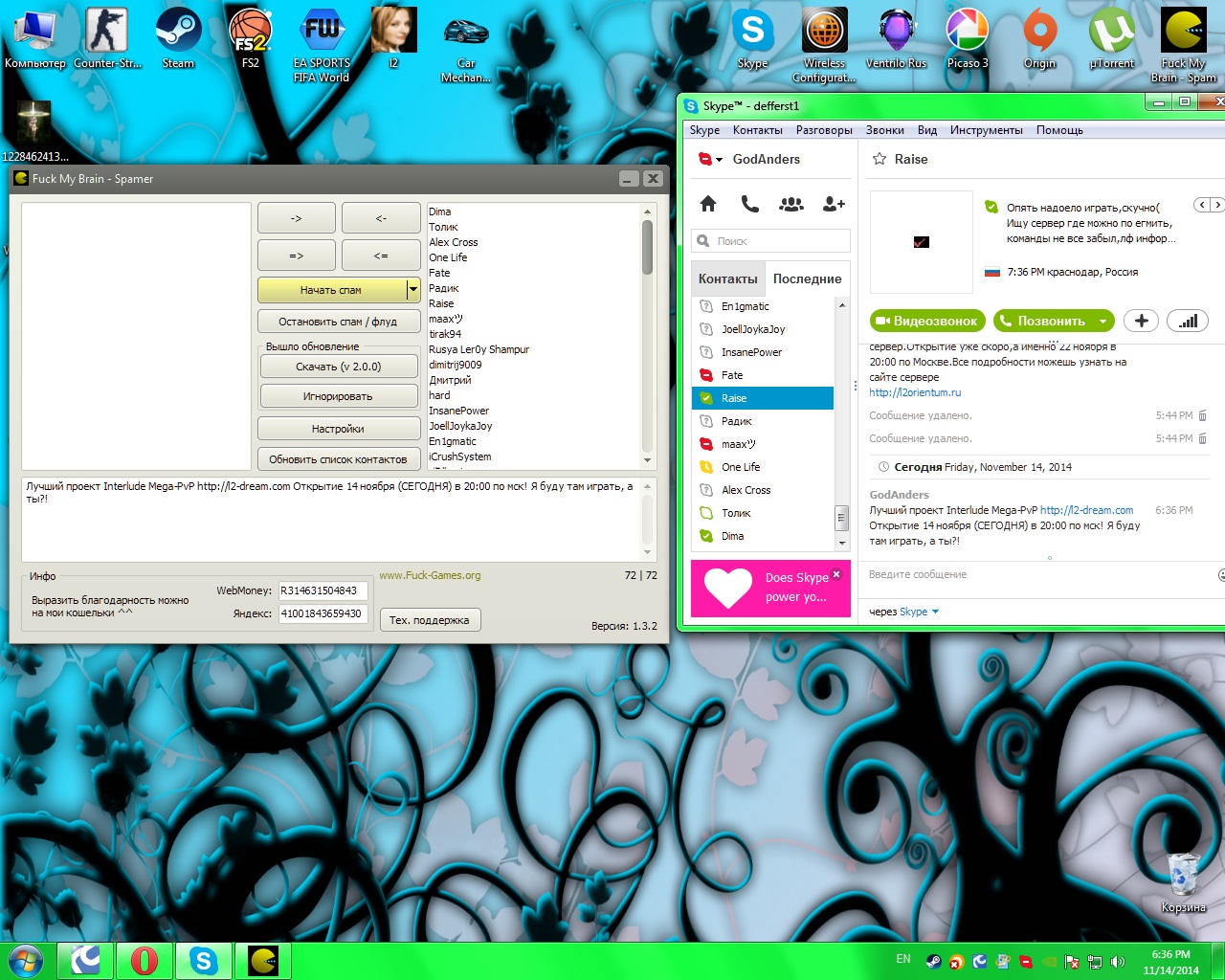Screen dimensions: 1225x980
Task: Open the l2-dream.com link in Skype chat
Action: (1086, 510)
